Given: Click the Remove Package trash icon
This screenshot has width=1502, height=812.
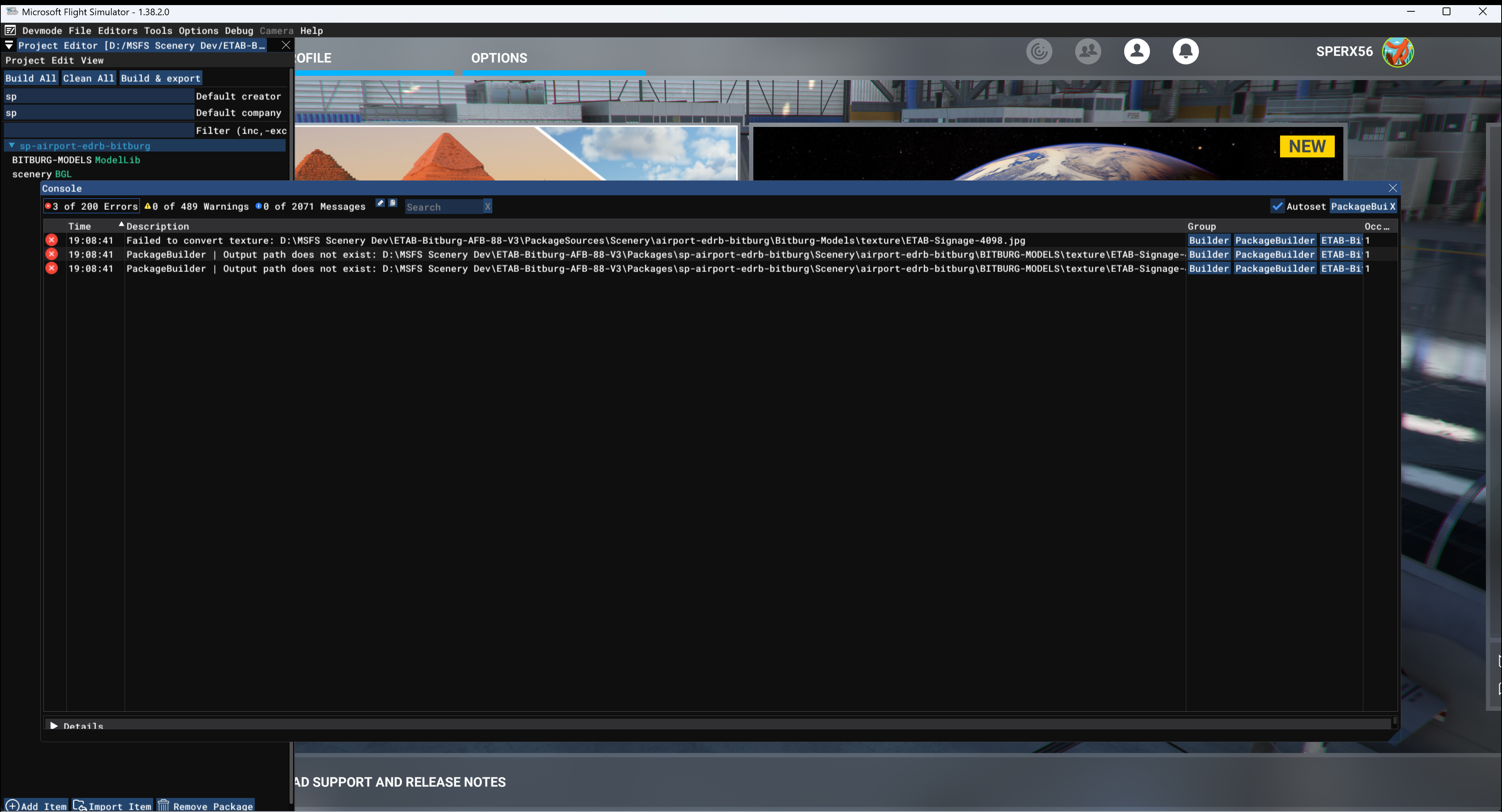Looking at the screenshot, I should coord(164,805).
